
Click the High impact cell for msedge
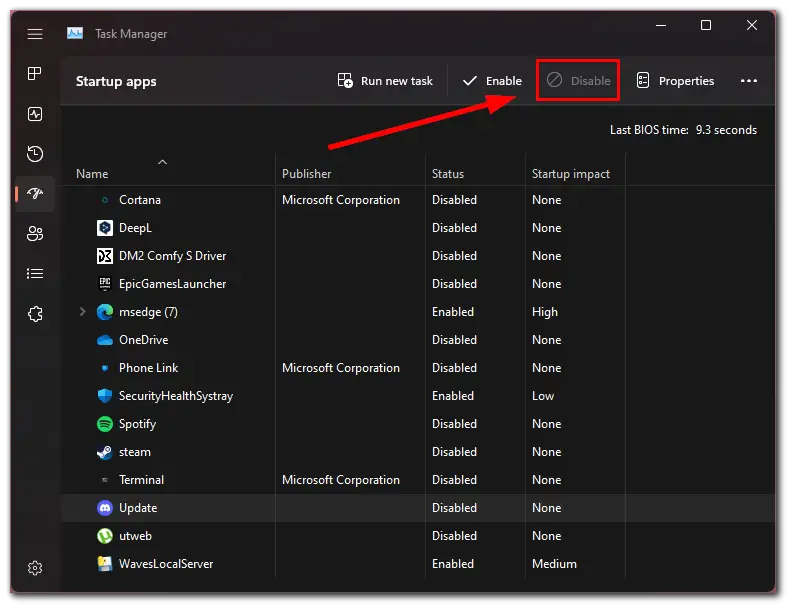pos(545,312)
